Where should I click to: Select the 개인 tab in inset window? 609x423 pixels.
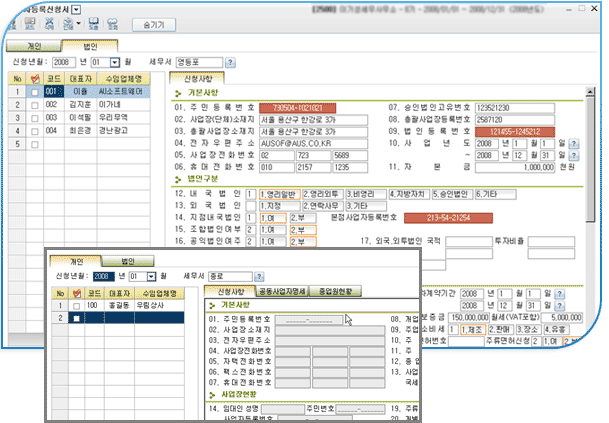(x=76, y=261)
